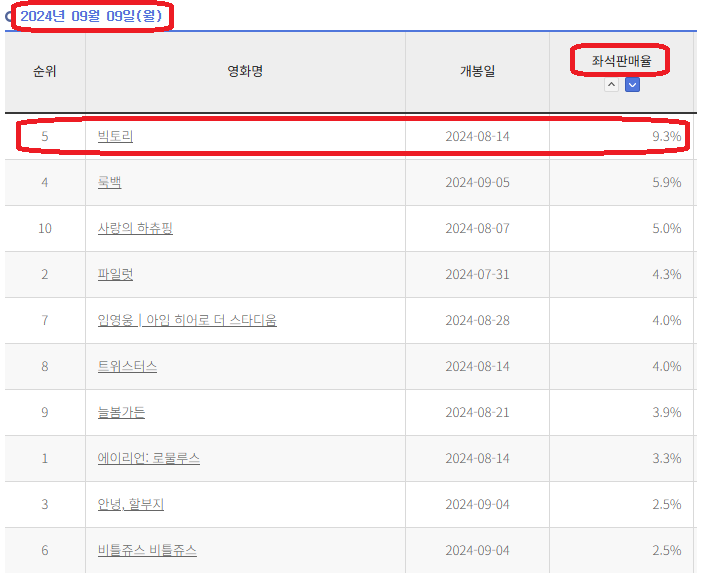Click 2024-08-14 in the 빅토리 row

click(x=477, y=136)
